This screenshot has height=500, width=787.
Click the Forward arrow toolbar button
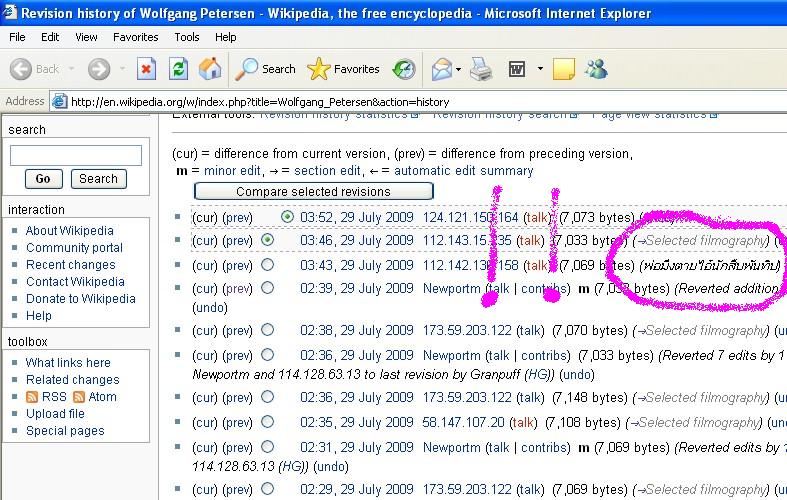click(99, 69)
